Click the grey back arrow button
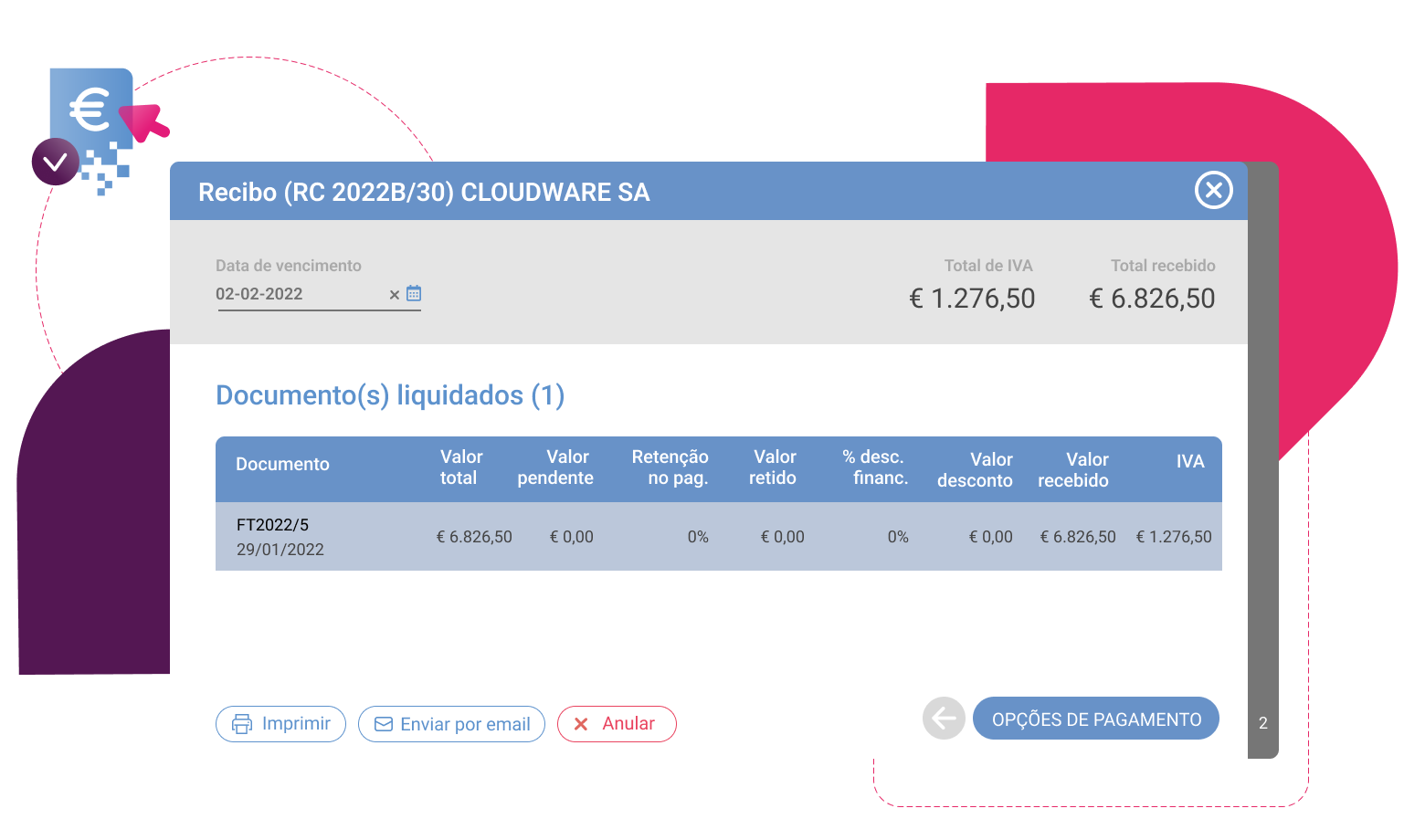The height and width of the screenshot is (840, 1404). point(944,719)
